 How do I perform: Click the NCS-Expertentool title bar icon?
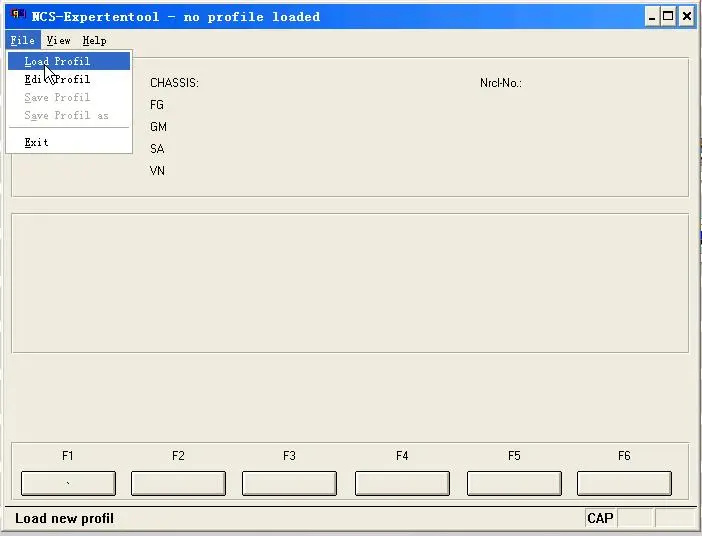tap(18, 15)
